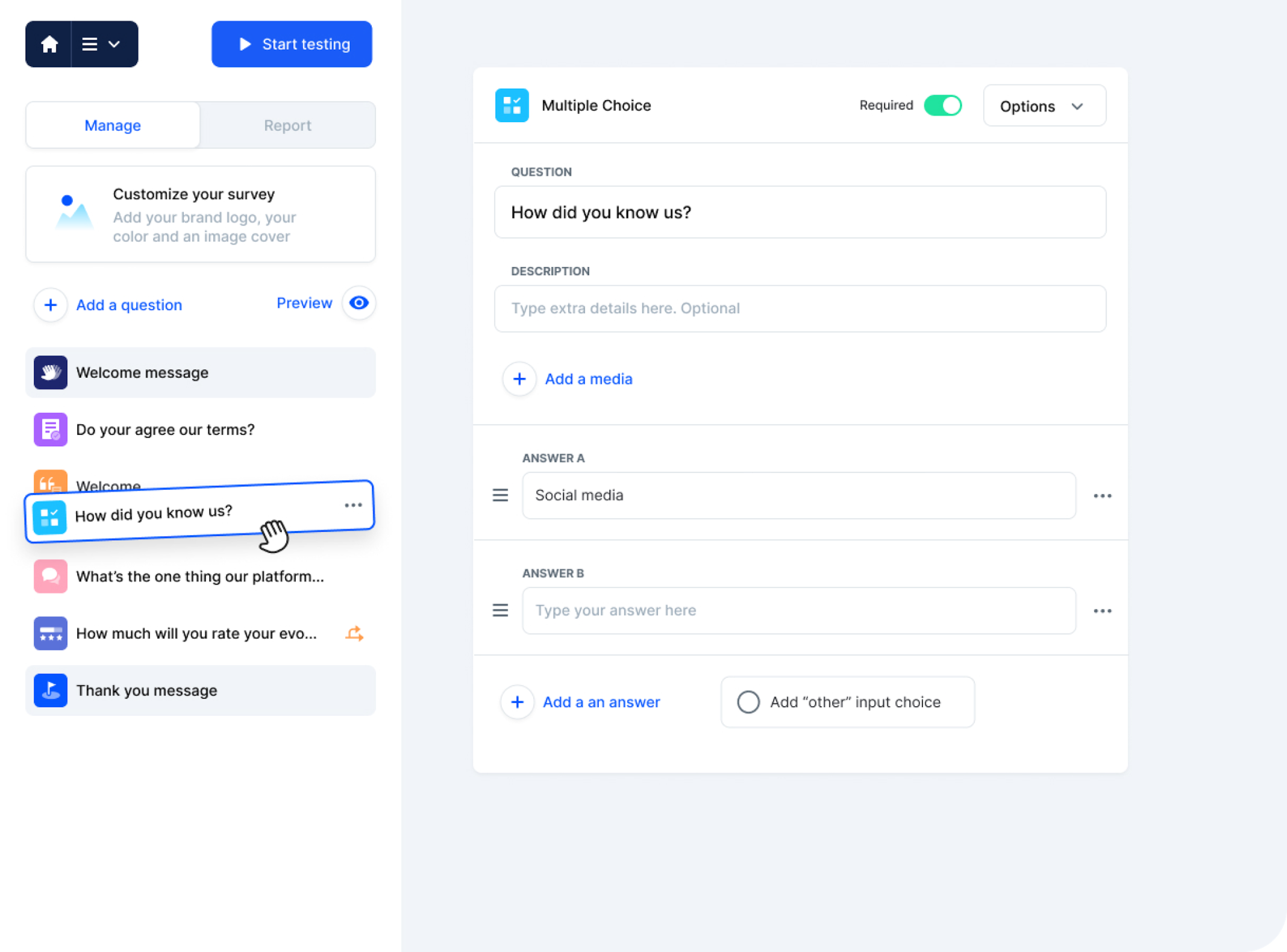1287x952 pixels.
Task: Select the Welcome message hand icon
Action: tap(51, 373)
